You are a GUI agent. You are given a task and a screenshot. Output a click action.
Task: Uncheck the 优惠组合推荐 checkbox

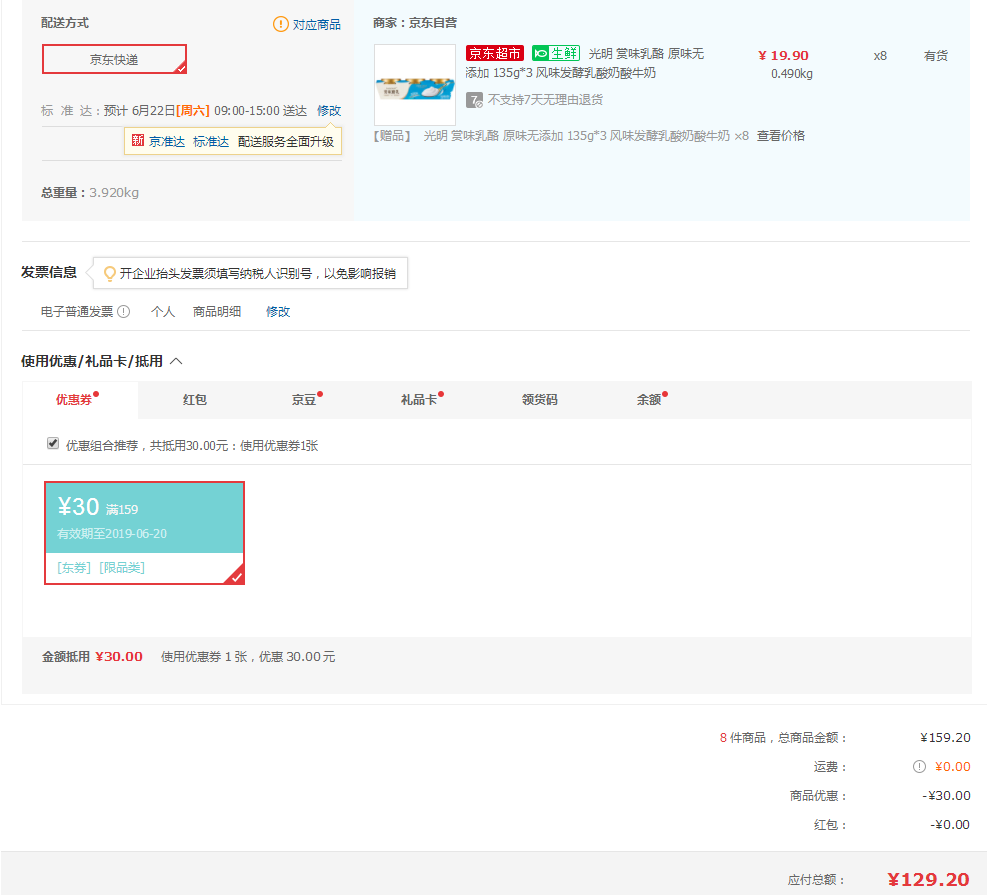[53, 444]
